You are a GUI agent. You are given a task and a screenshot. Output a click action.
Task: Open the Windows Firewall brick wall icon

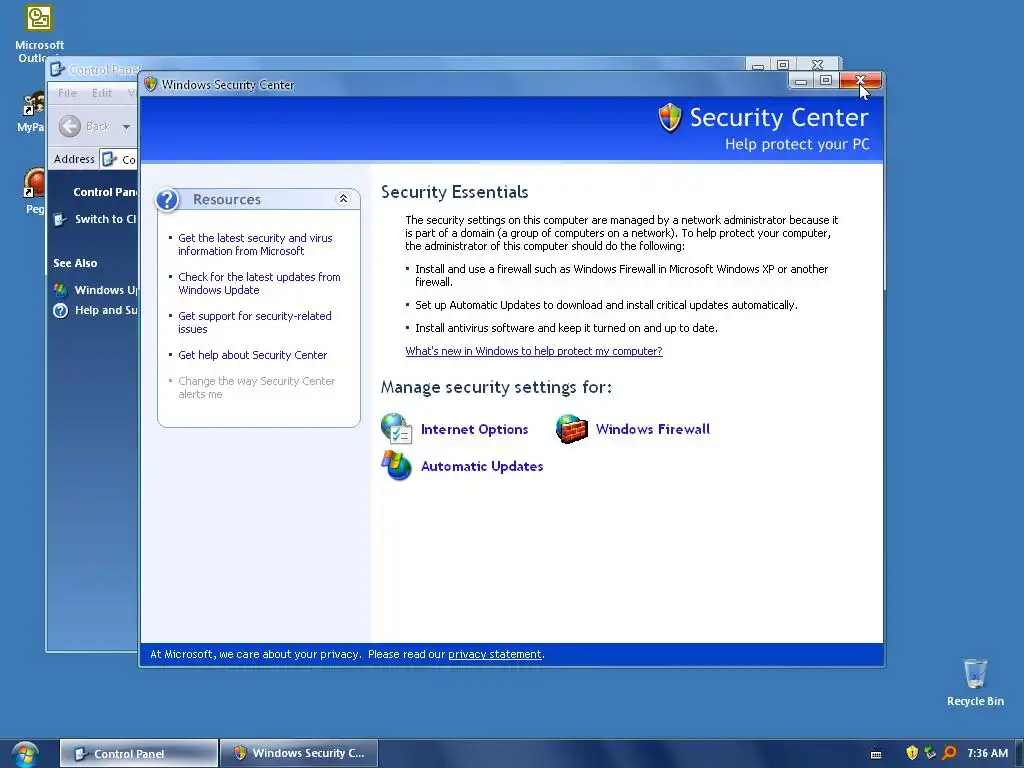[571, 429]
